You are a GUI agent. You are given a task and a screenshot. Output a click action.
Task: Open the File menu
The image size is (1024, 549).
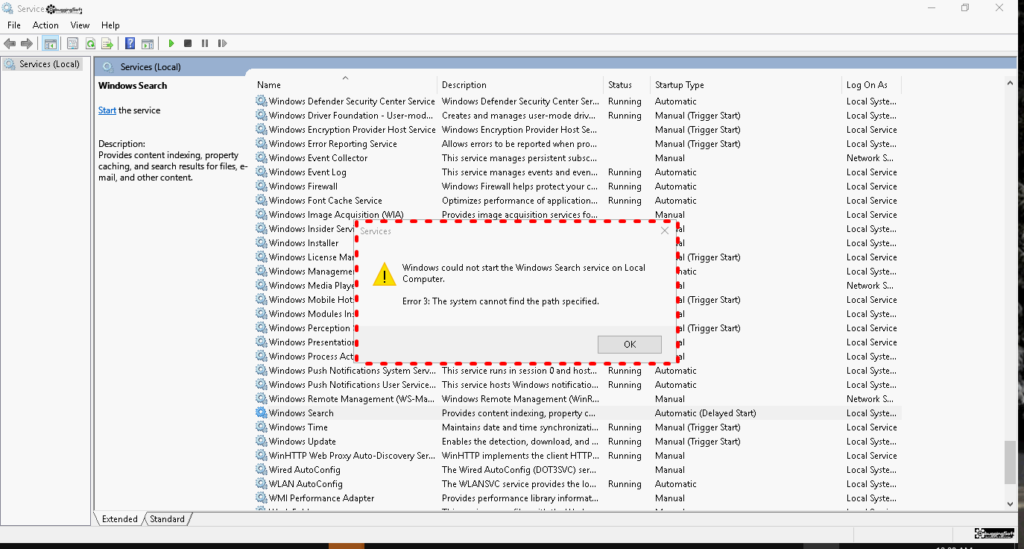(x=14, y=25)
